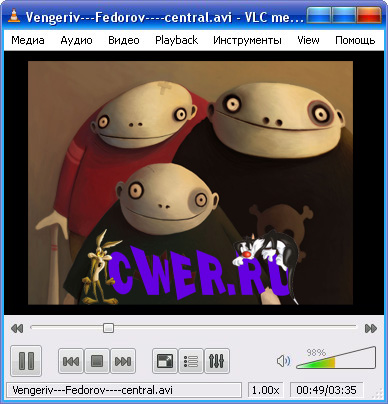This screenshot has height=404, width=388.
Task: Stop the video playback
Action: point(97,361)
